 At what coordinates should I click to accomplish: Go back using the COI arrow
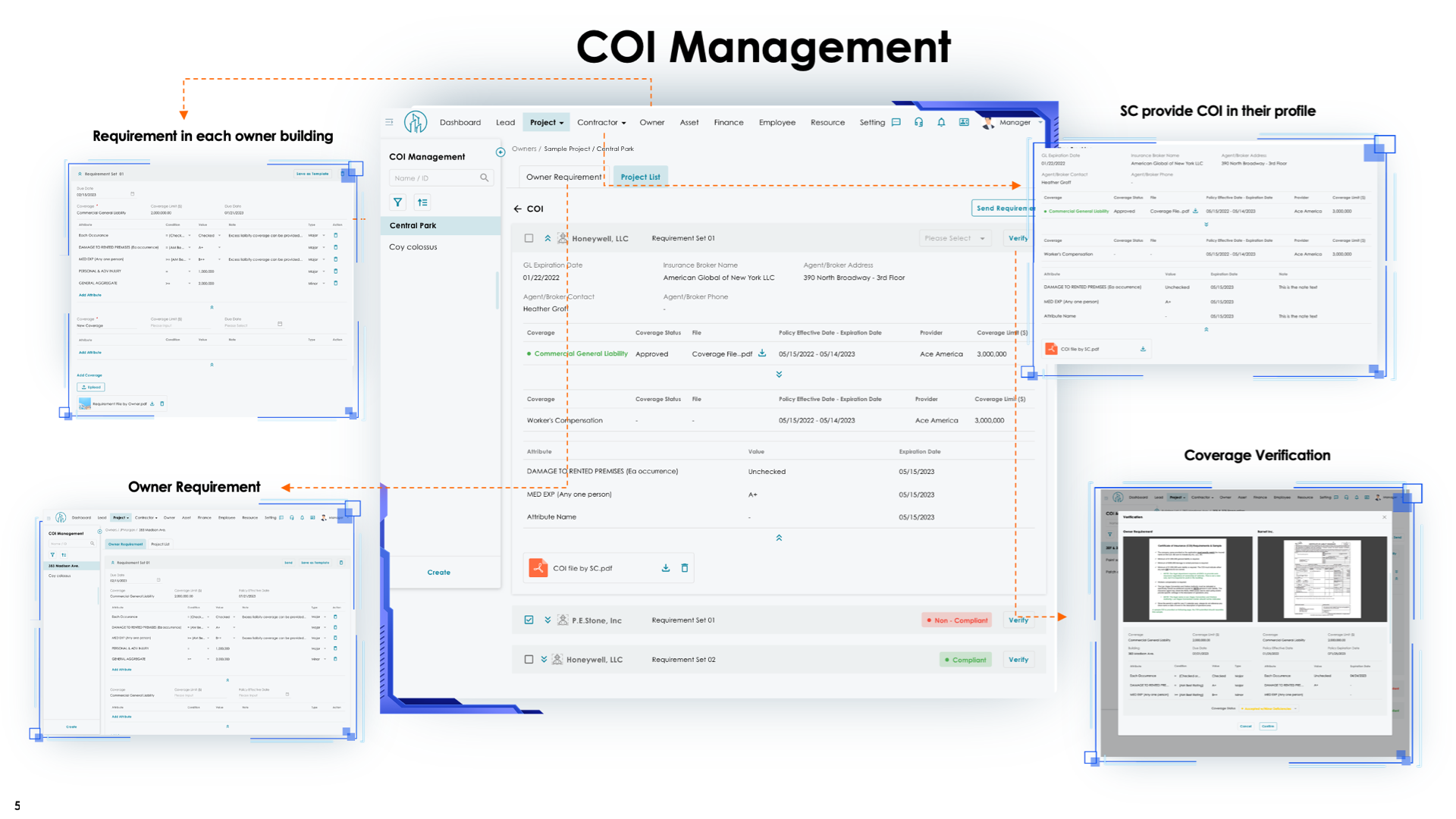click(518, 209)
